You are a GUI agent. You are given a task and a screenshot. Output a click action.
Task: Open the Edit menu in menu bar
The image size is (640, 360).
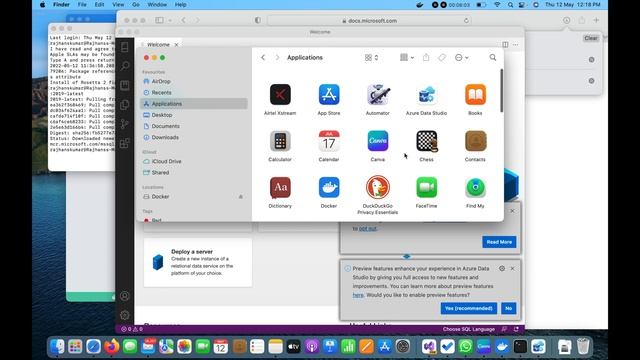tap(100, 5)
